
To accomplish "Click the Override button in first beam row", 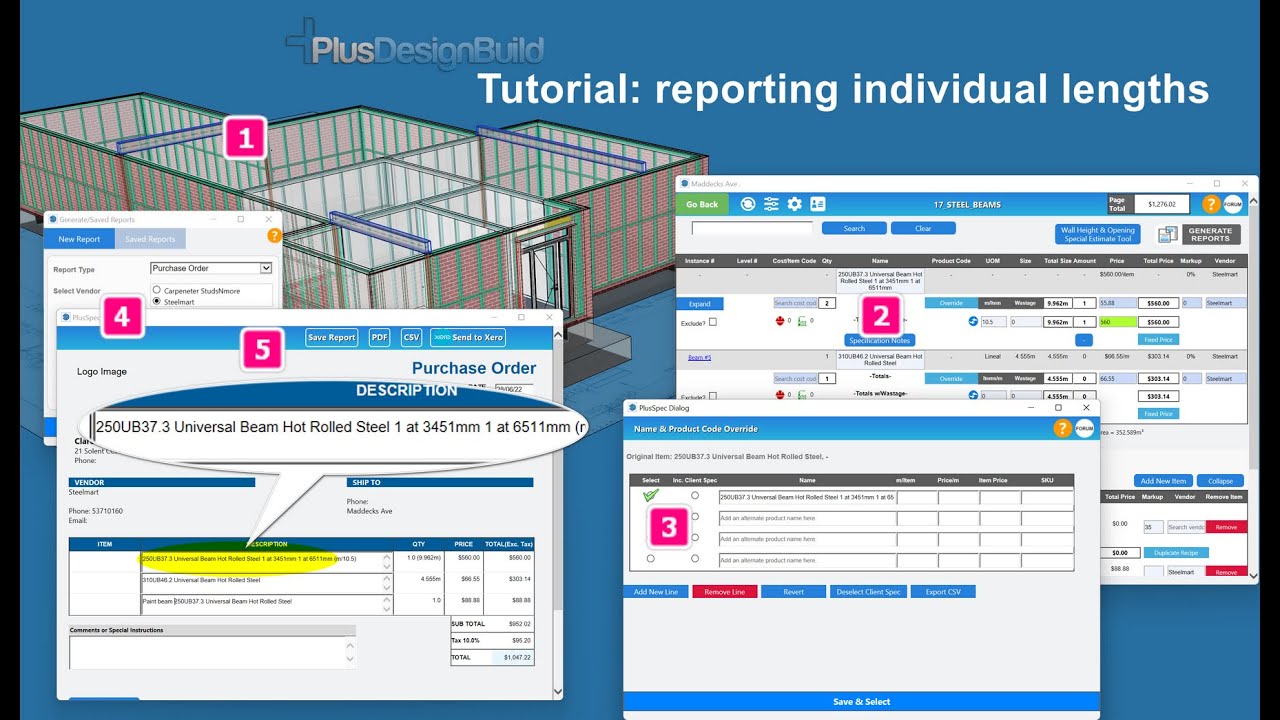I will point(950,303).
